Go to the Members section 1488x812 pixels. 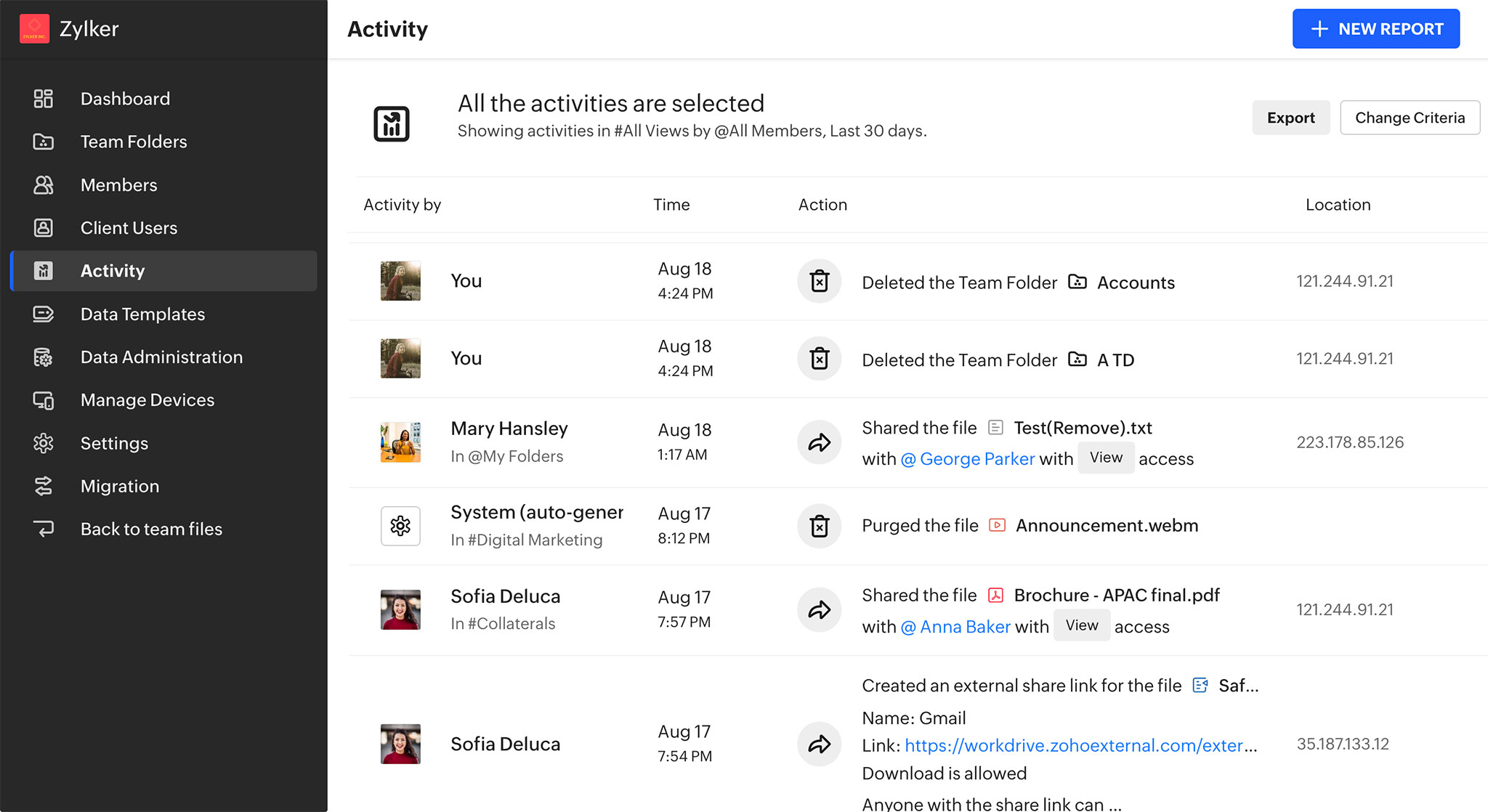click(x=118, y=185)
